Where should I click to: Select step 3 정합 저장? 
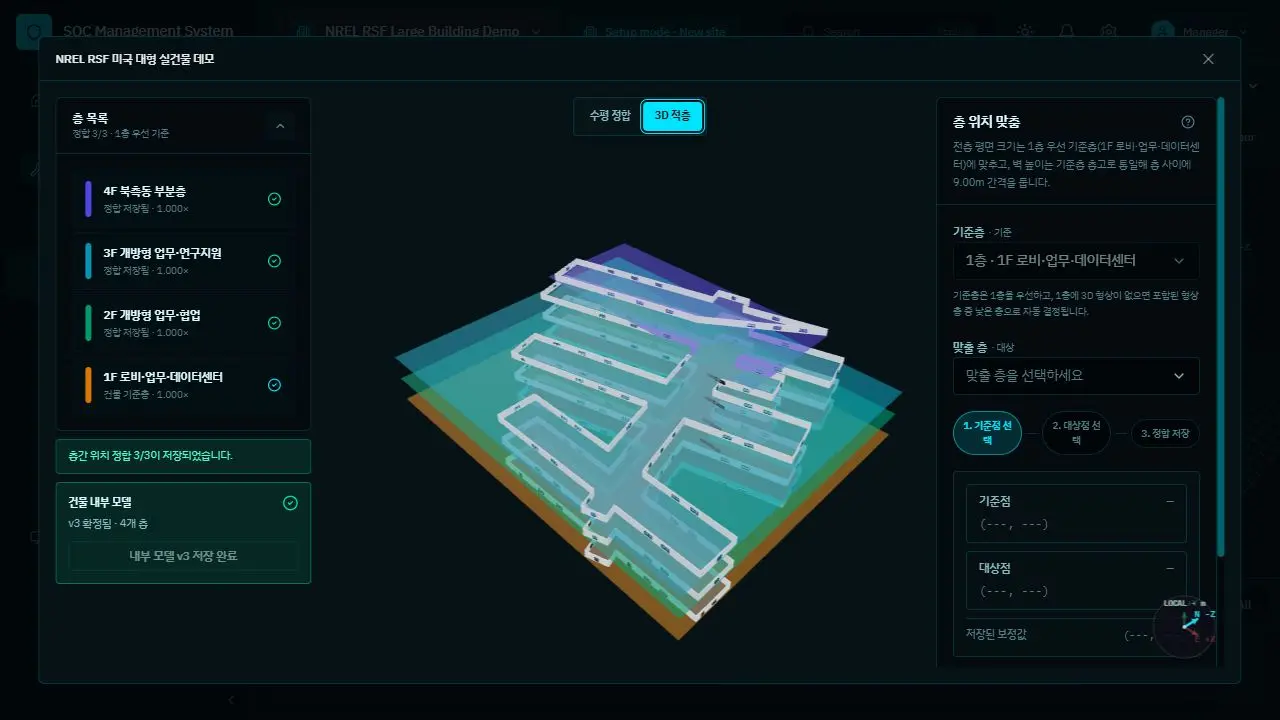coord(1165,434)
